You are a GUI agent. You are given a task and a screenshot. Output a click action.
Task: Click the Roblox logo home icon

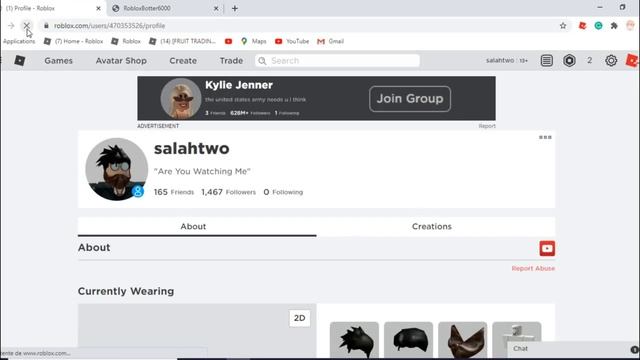coord(20,60)
